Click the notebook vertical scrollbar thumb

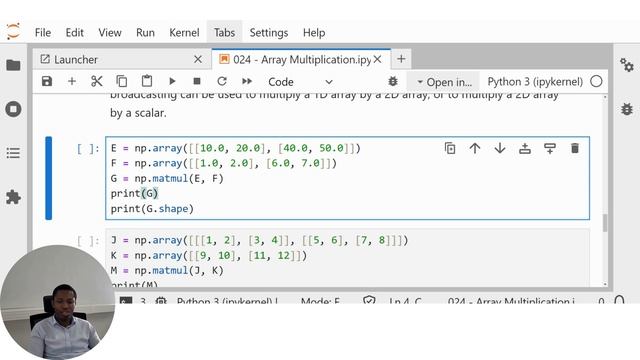coord(604,223)
